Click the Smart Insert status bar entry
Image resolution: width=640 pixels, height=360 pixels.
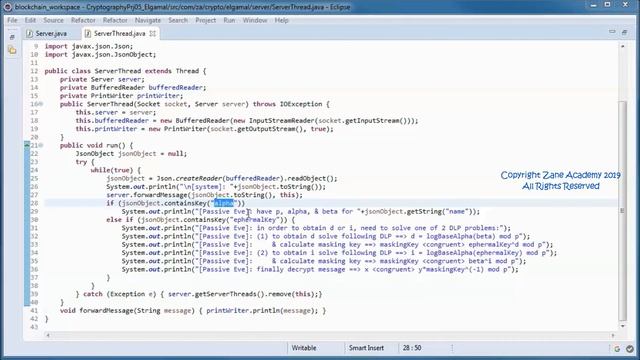[x=366, y=348]
